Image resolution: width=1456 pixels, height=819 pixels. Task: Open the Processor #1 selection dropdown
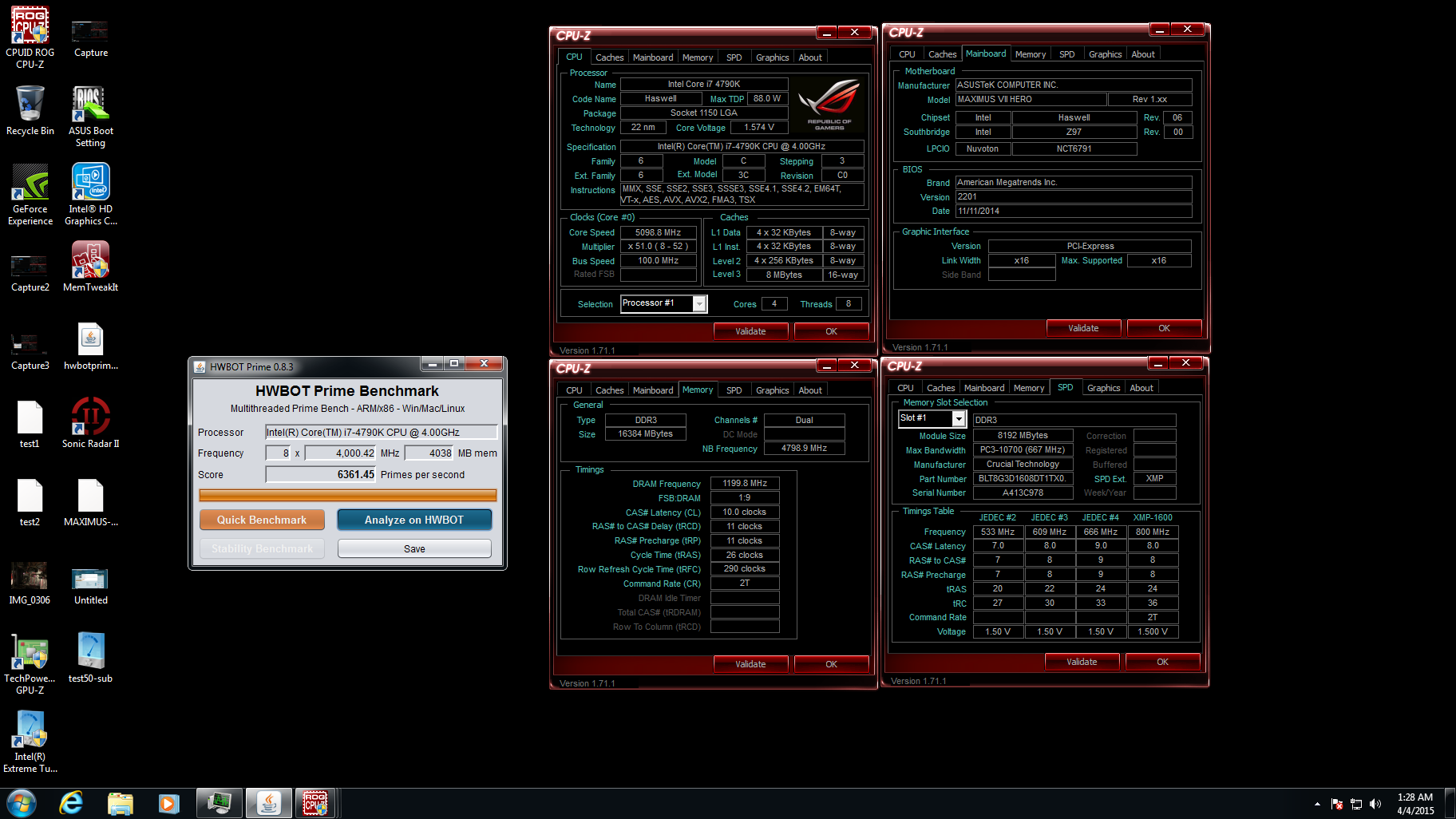(663, 303)
